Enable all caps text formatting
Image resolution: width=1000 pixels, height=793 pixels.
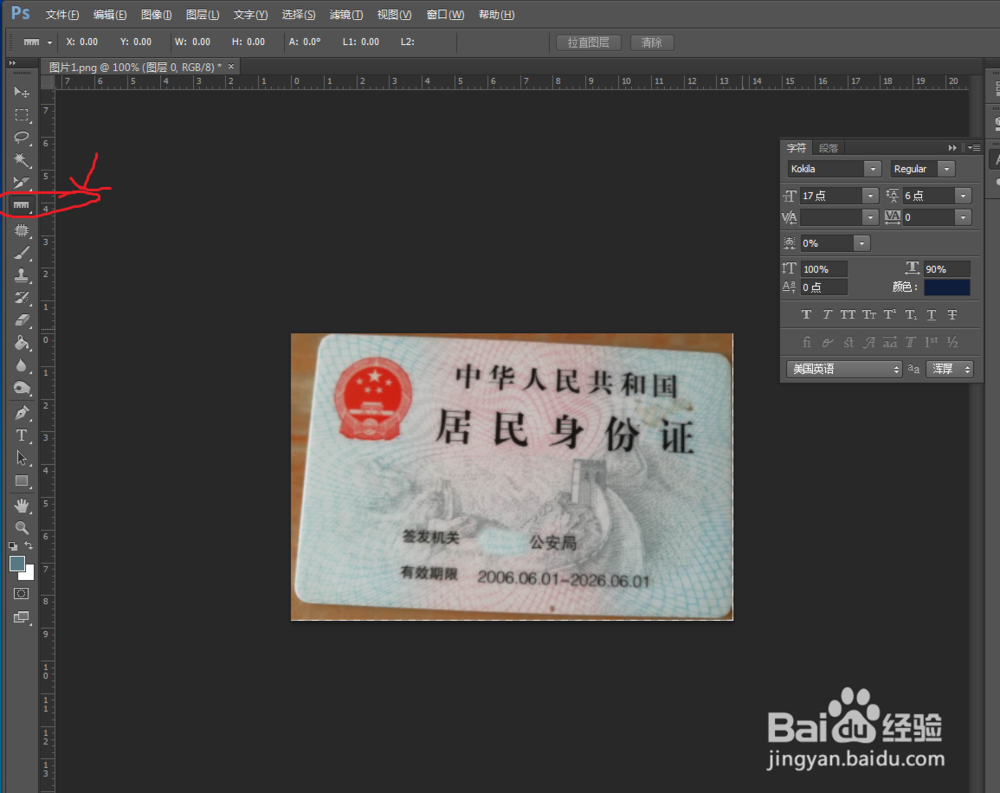coord(848,314)
